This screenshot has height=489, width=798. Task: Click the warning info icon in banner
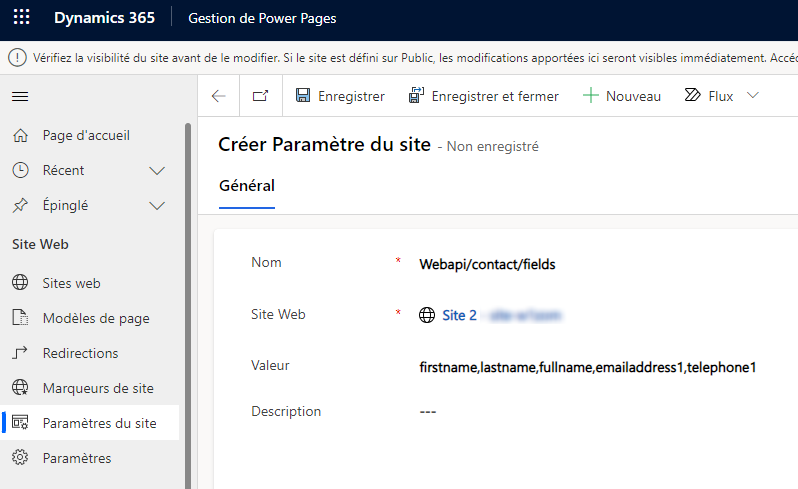17,57
